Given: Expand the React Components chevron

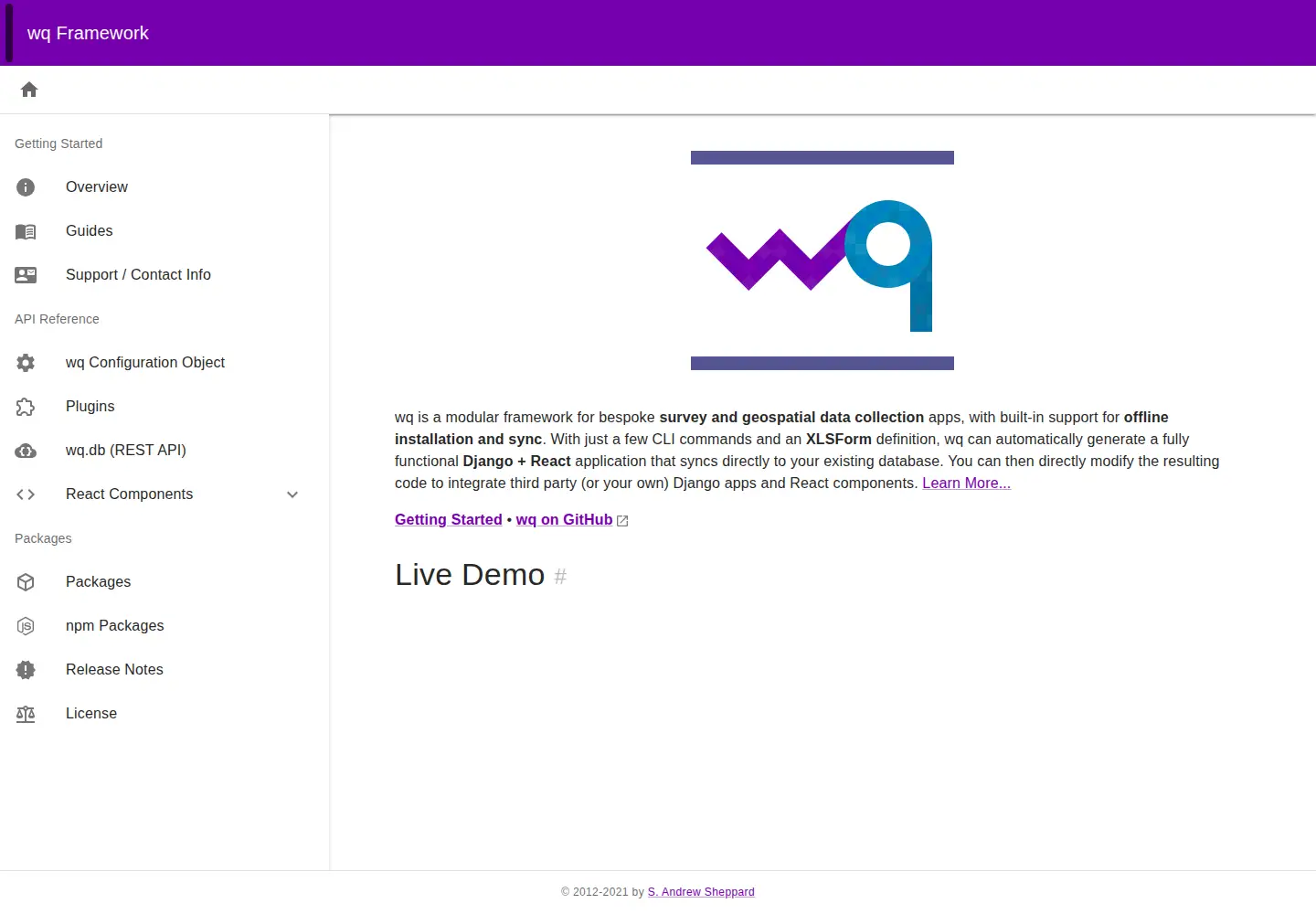Looking at the screenshot, I should tap(292, 494).
